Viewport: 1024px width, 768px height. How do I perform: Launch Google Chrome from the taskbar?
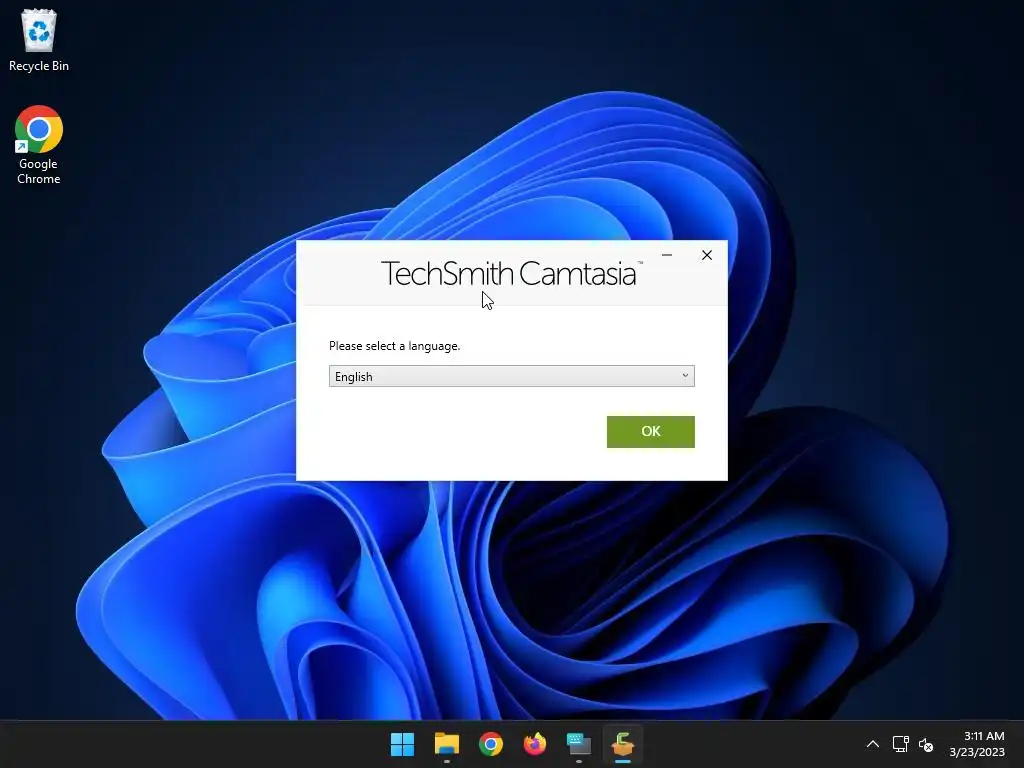tap(490, 744)
